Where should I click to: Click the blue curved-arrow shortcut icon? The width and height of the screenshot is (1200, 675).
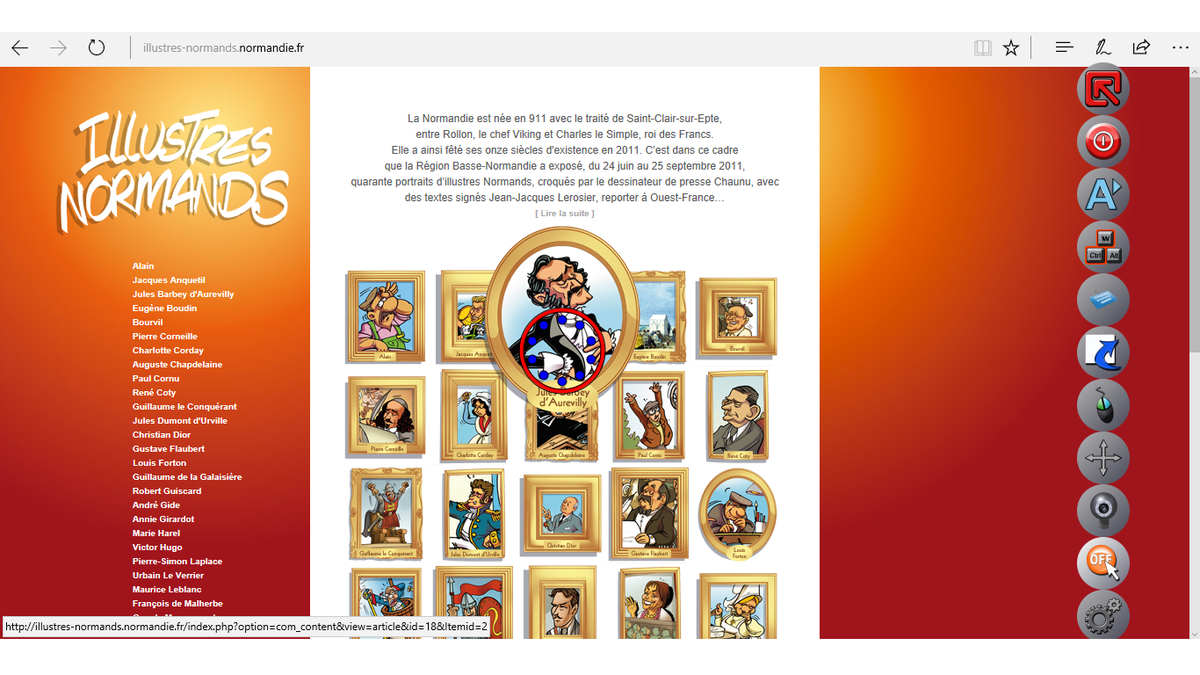(1103, 352)
